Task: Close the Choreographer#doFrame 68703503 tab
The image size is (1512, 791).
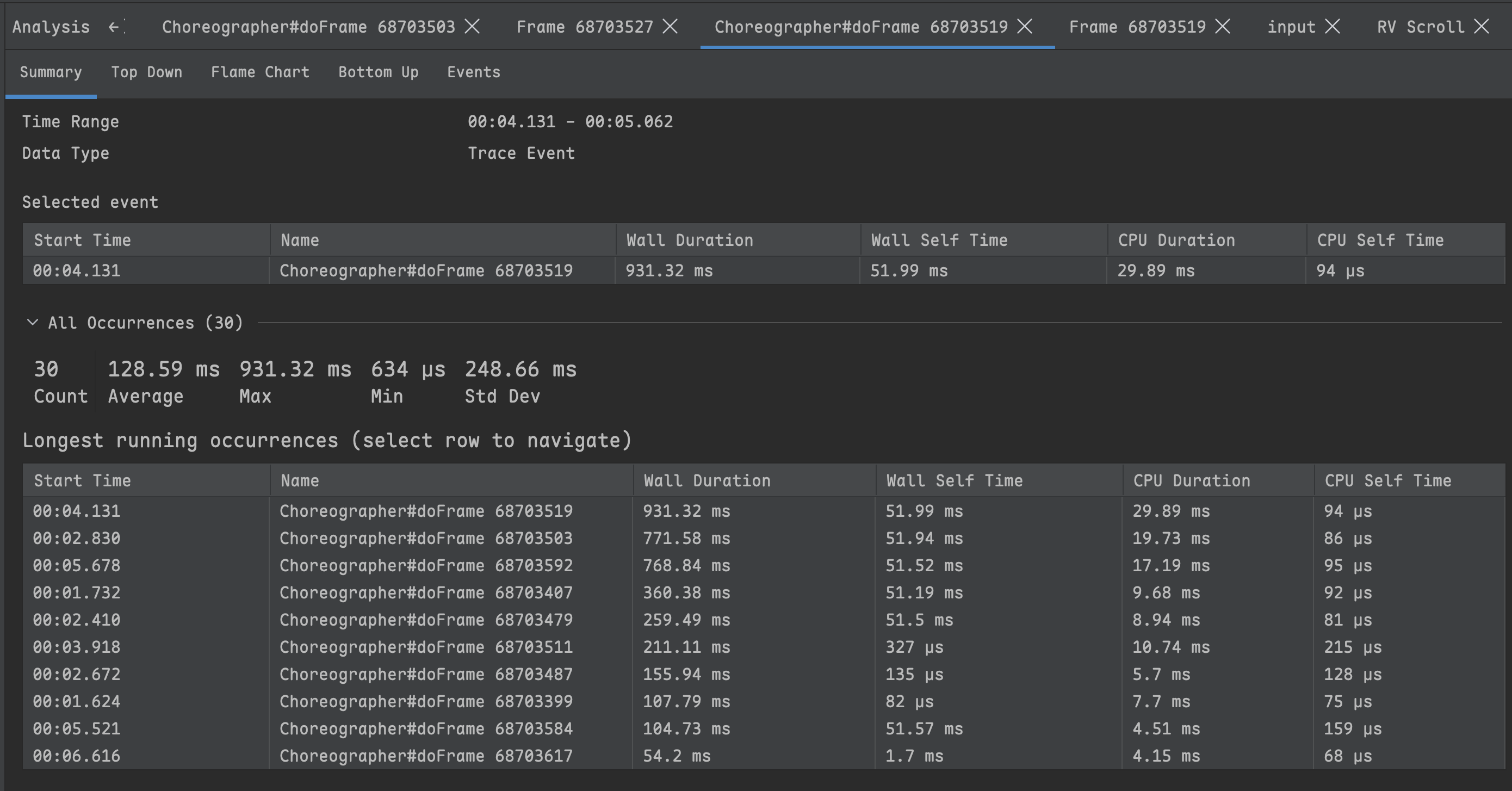Action: click(x=472, y=27)
